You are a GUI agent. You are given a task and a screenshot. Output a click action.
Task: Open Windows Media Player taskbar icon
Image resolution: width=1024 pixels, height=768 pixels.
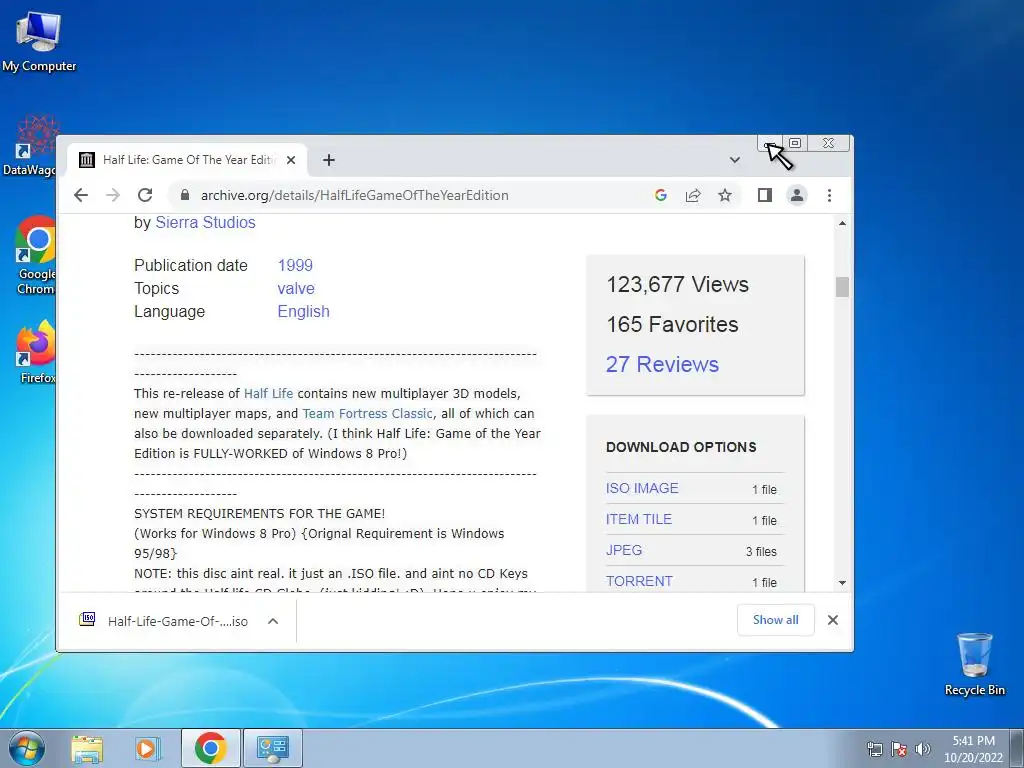pos(148,748)
